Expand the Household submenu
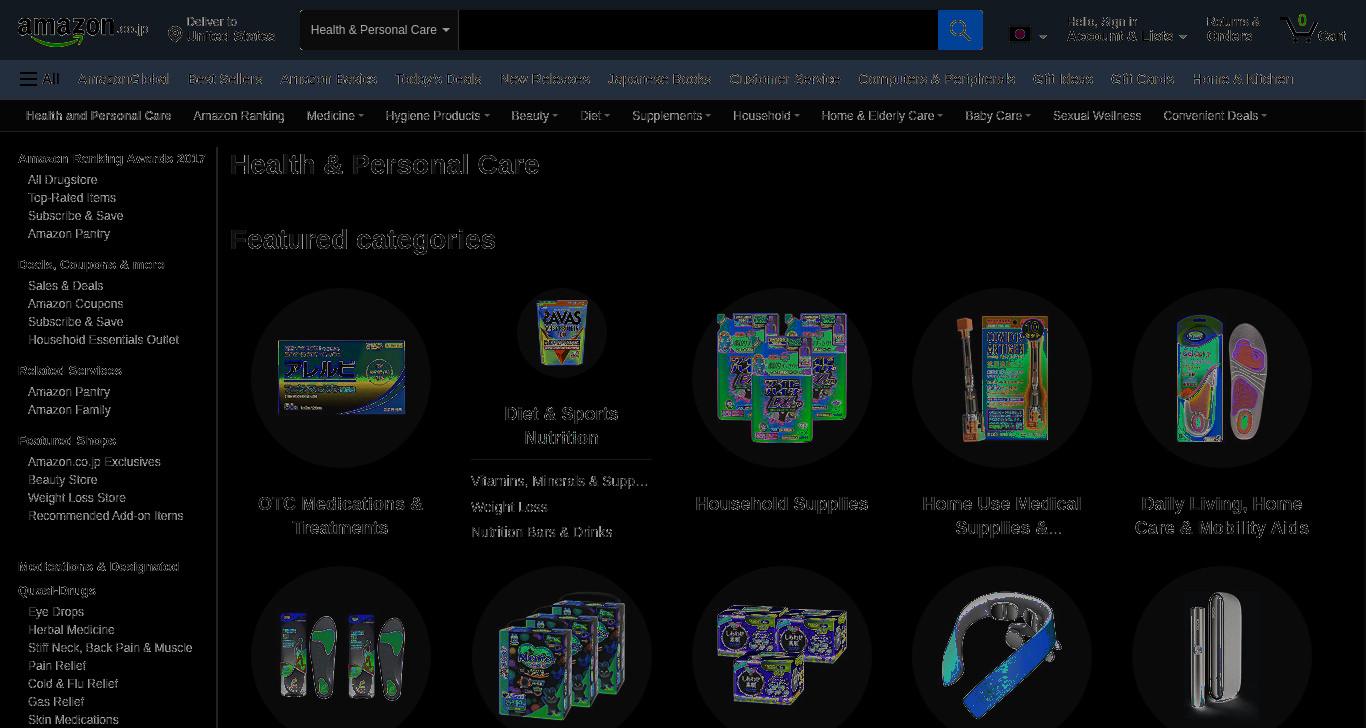The height and width of the screenshot is (728, 1366). point(766,116)
